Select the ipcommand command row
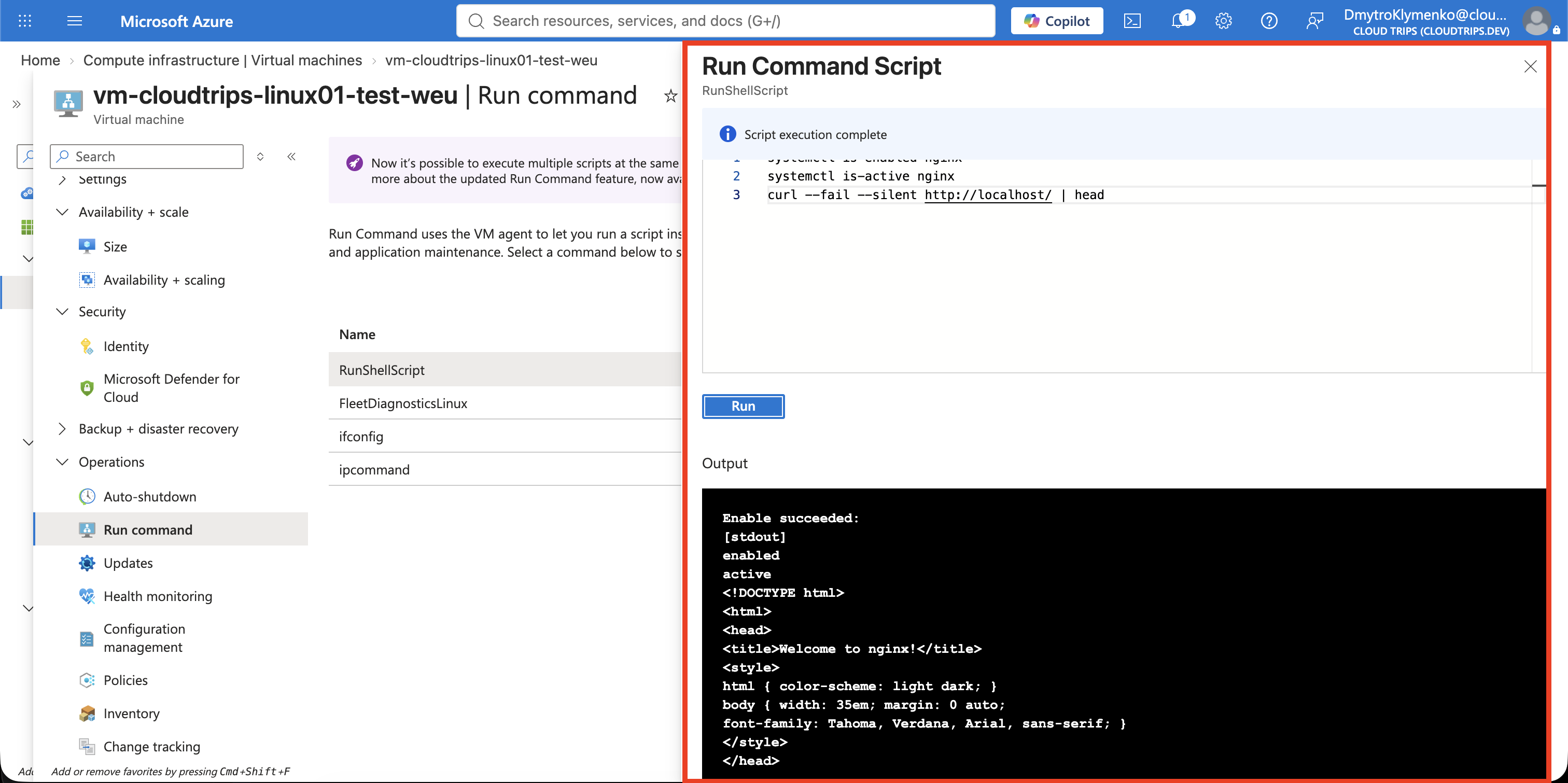 [505, 469]
